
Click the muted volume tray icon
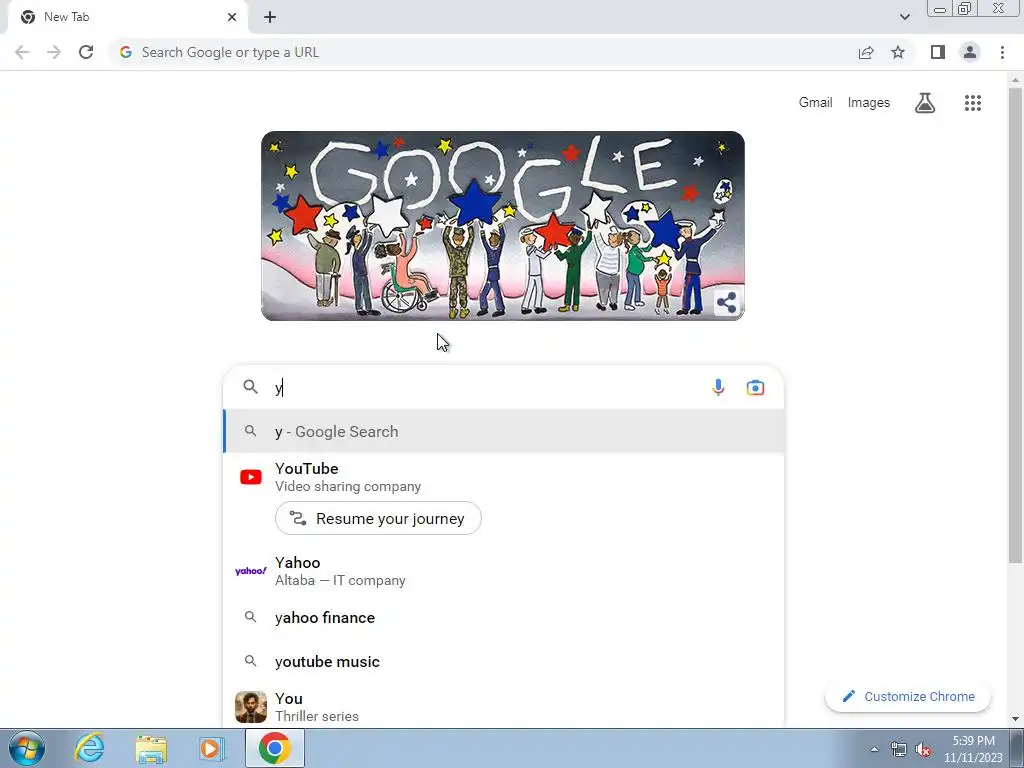pyautogui.click(x=923, y=749)
